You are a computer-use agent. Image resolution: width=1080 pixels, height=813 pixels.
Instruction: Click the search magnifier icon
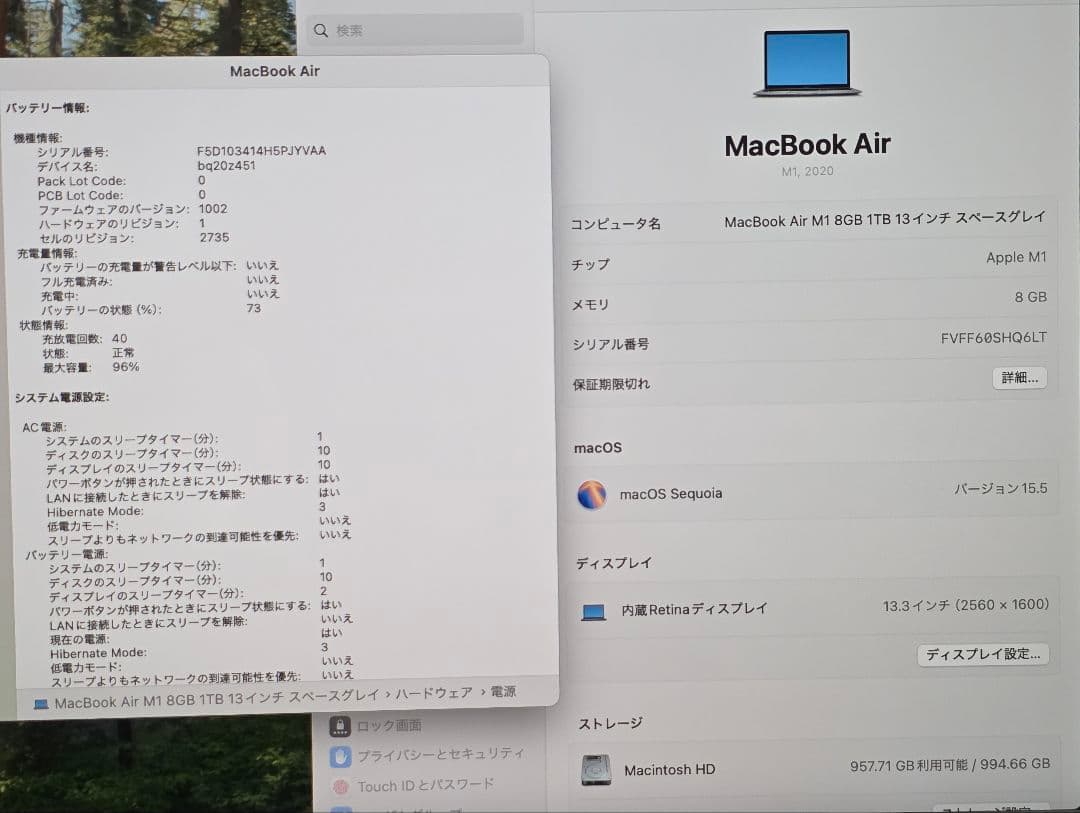click(320, 31)
